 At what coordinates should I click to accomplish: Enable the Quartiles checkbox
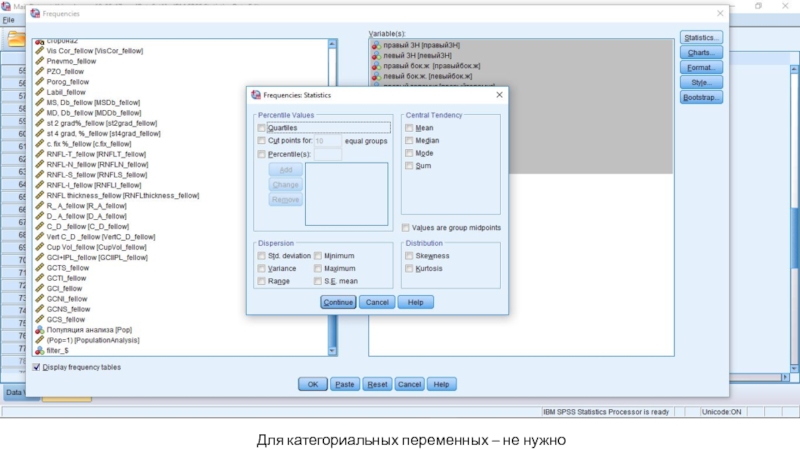coord(262,128)
